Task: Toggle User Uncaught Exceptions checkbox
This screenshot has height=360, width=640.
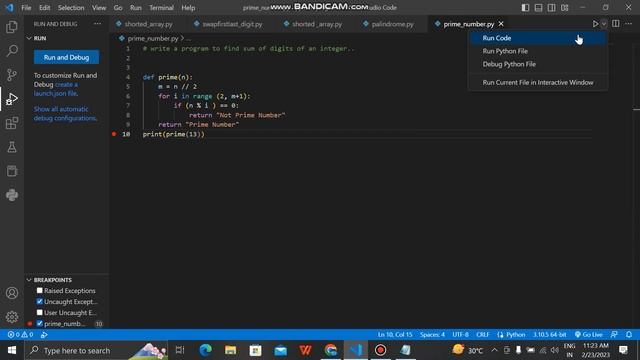Action: pos(40,313)
